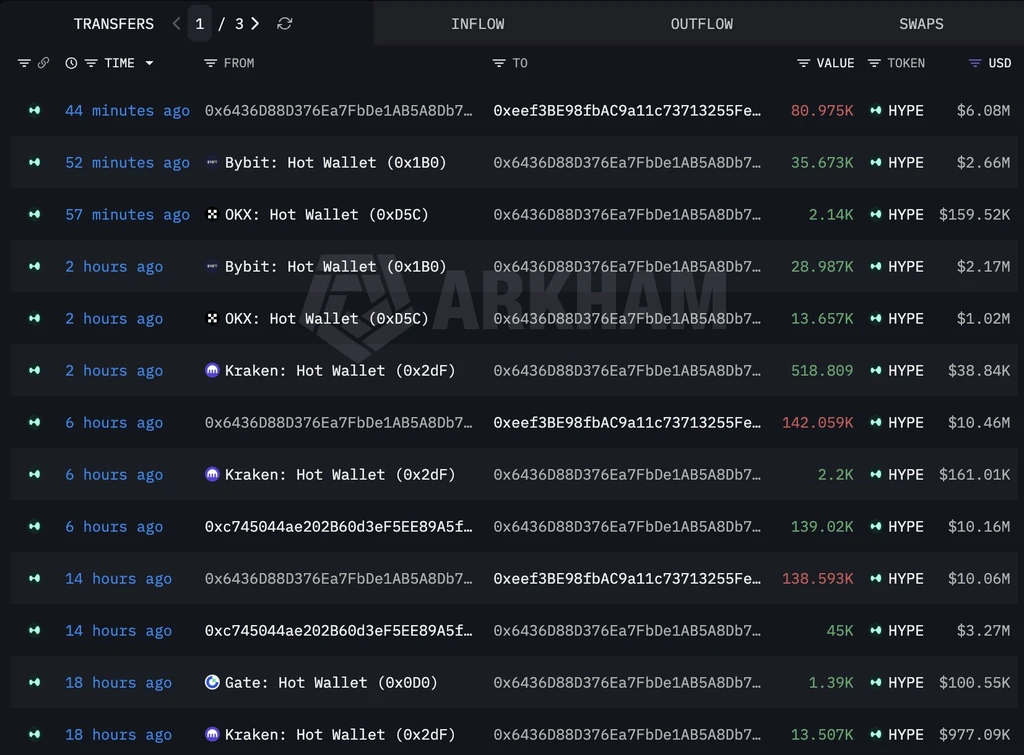Screen dimensions: 1024x755
Task: Open the VALUE column filter
Action: 803,63
